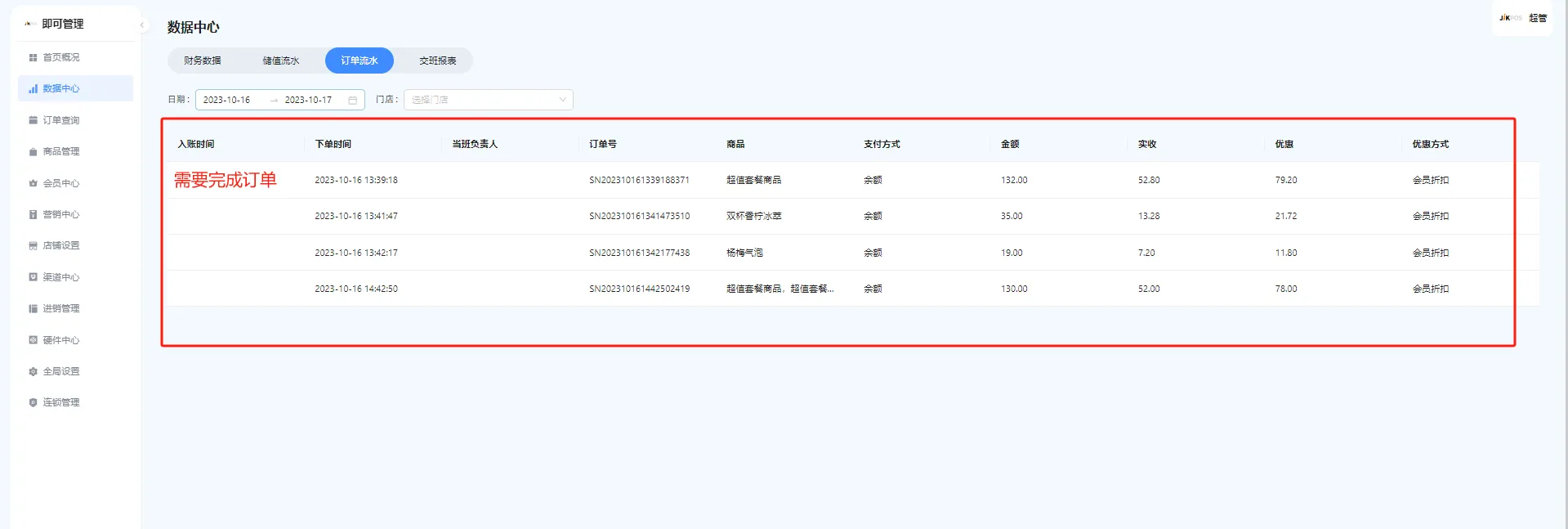Click the 数据中心 page title
The width and height of the screenshot is (1568, 529).
pos(194,27)
